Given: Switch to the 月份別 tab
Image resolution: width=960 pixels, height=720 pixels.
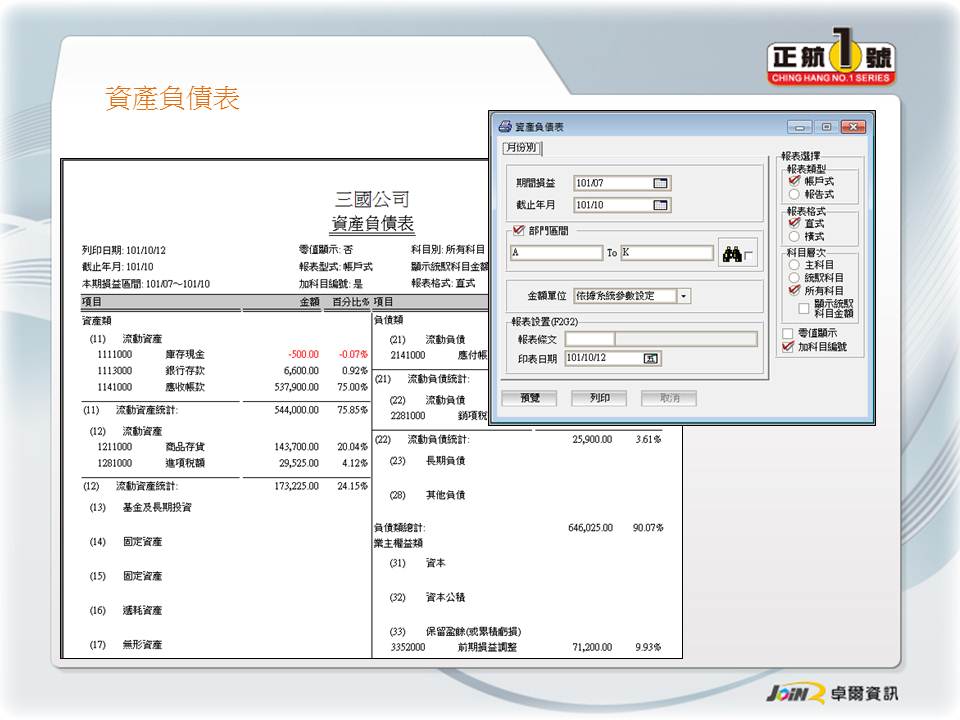Looking at the screenshot, I should [x=521, y=148].
